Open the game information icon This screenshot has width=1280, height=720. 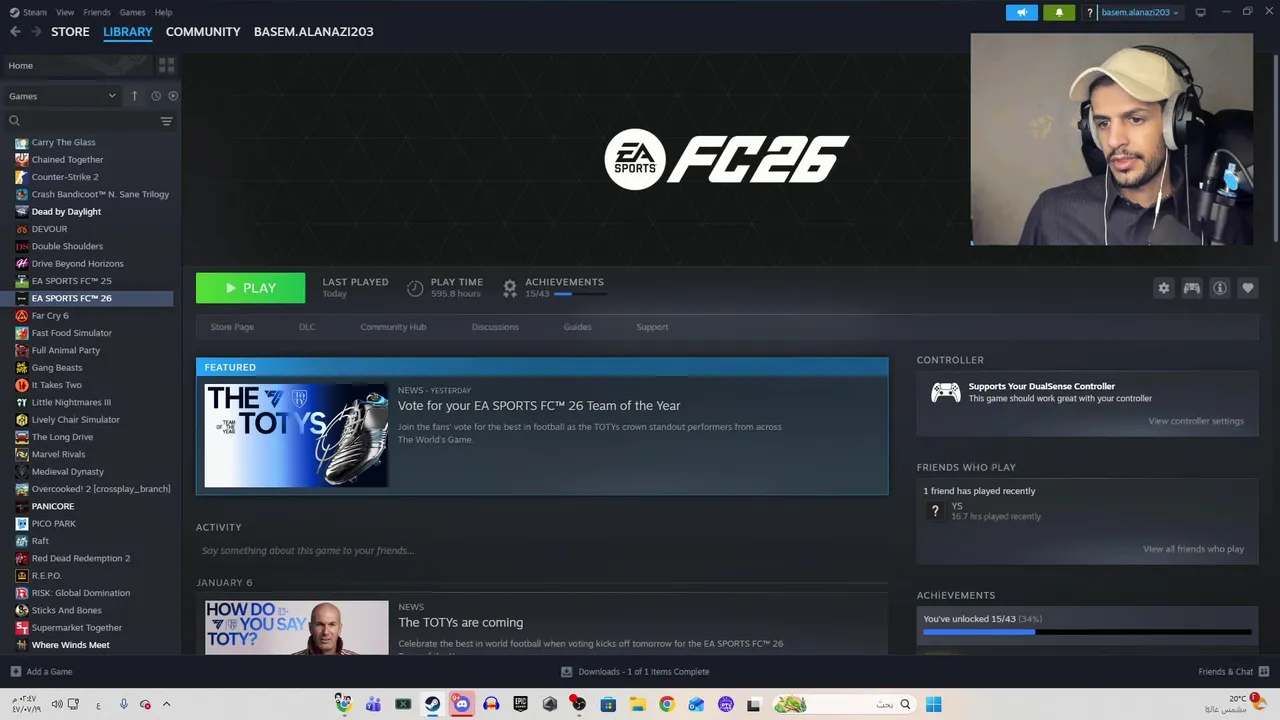click(1220, 288)
